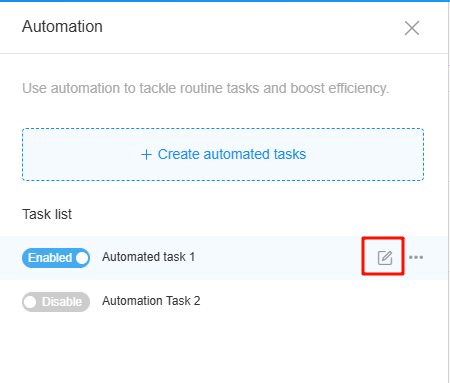Image resolution: width=450 pixels, height=383 pixels.
Task: Click the Create automated tasks text
Action: (x=232, y=154)
